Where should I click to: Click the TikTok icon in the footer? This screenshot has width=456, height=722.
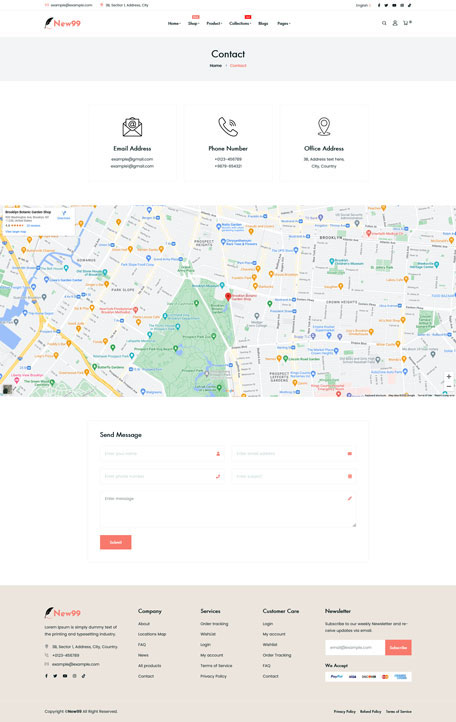tap(83, 676)
